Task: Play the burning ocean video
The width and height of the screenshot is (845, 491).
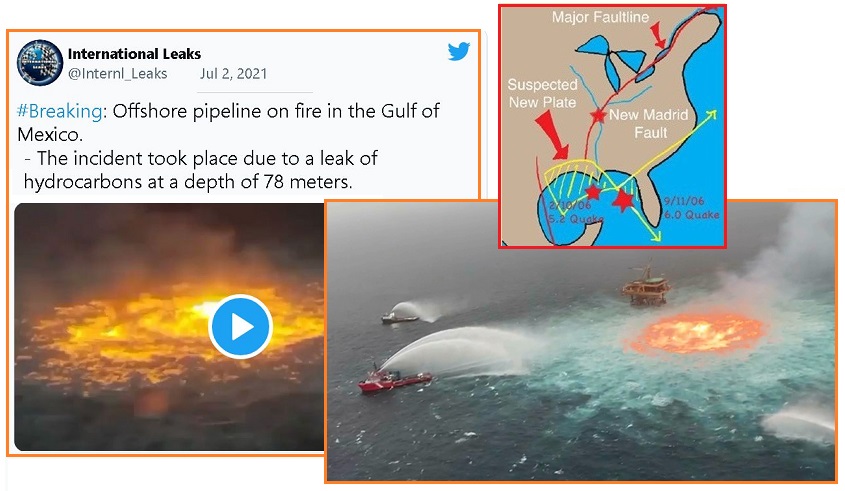Action: 240,327
